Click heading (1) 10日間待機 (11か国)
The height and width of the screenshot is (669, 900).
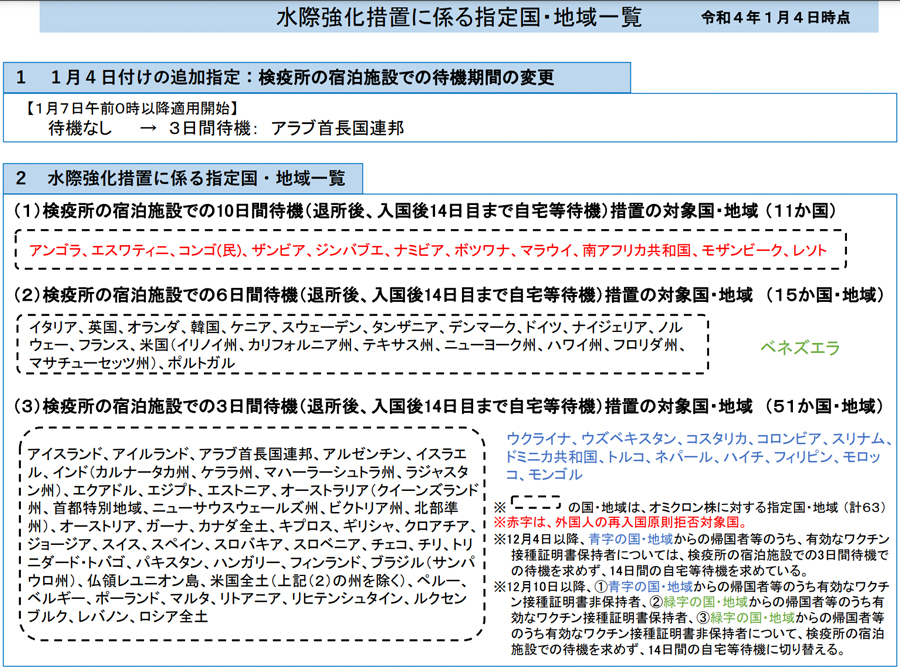pyautogui.click(x=425, y=211)
